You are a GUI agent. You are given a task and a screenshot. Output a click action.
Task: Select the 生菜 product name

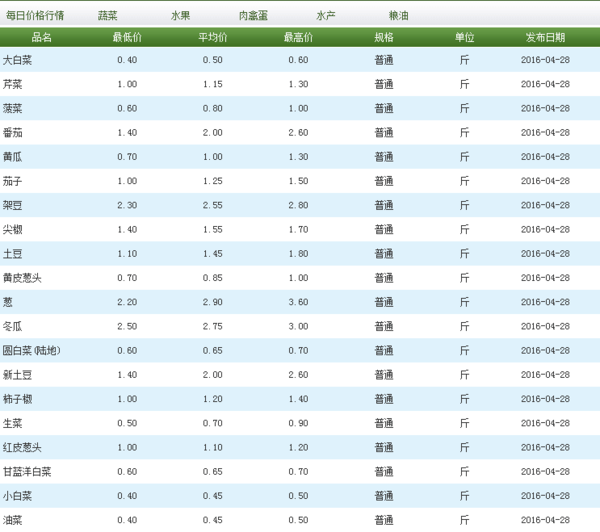pos(12,423)
